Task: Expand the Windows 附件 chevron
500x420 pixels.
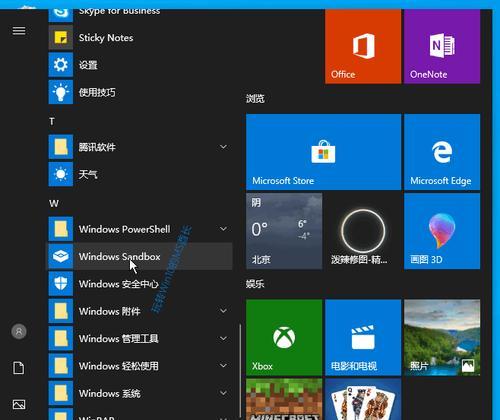Action: [223, 311]
